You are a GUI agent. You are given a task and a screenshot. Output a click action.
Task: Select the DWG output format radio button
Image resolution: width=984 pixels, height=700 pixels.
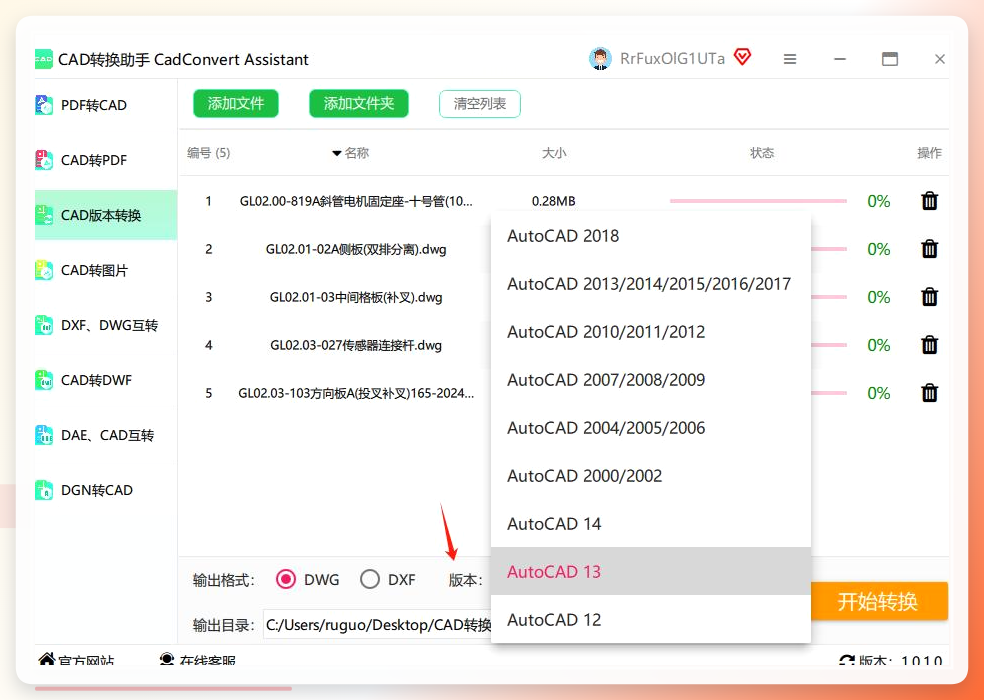click(286, 579)
